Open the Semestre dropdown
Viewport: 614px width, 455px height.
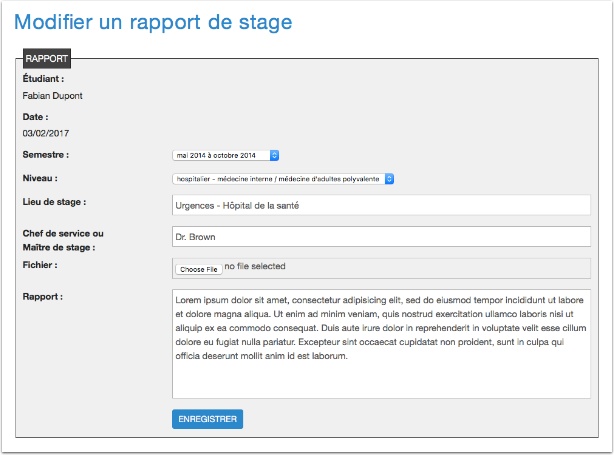[x=226, y=155]
